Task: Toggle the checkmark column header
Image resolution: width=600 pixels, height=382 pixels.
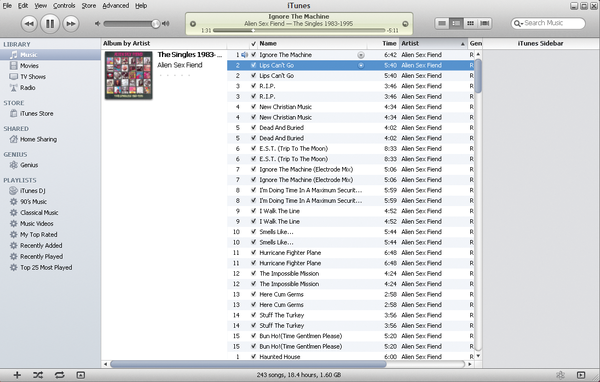Action: pyautogui.click(x=253, y=44)
